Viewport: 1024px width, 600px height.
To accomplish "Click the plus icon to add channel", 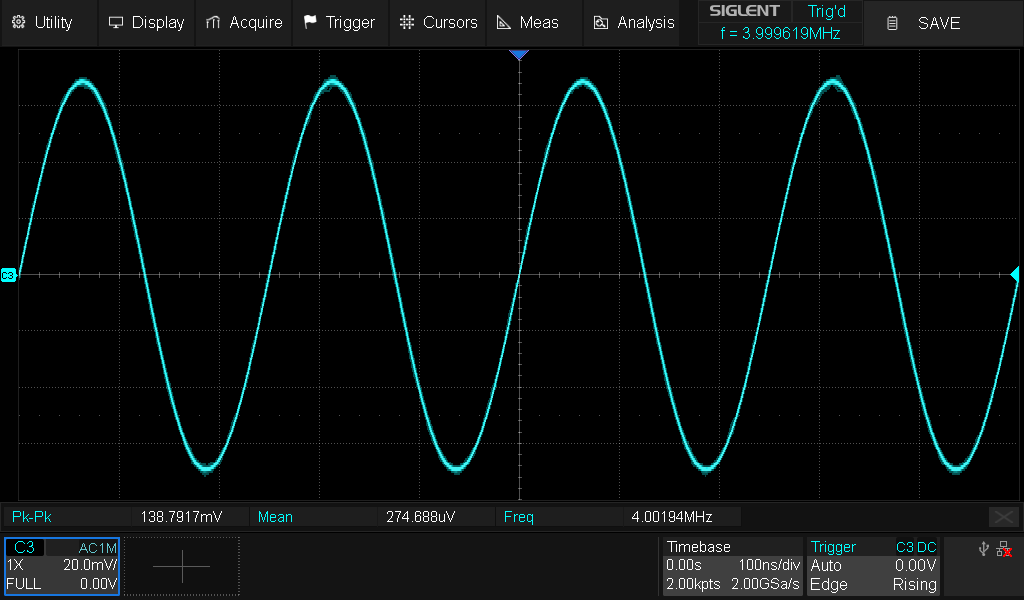I will pyautogui.click(x=182, y=566).
